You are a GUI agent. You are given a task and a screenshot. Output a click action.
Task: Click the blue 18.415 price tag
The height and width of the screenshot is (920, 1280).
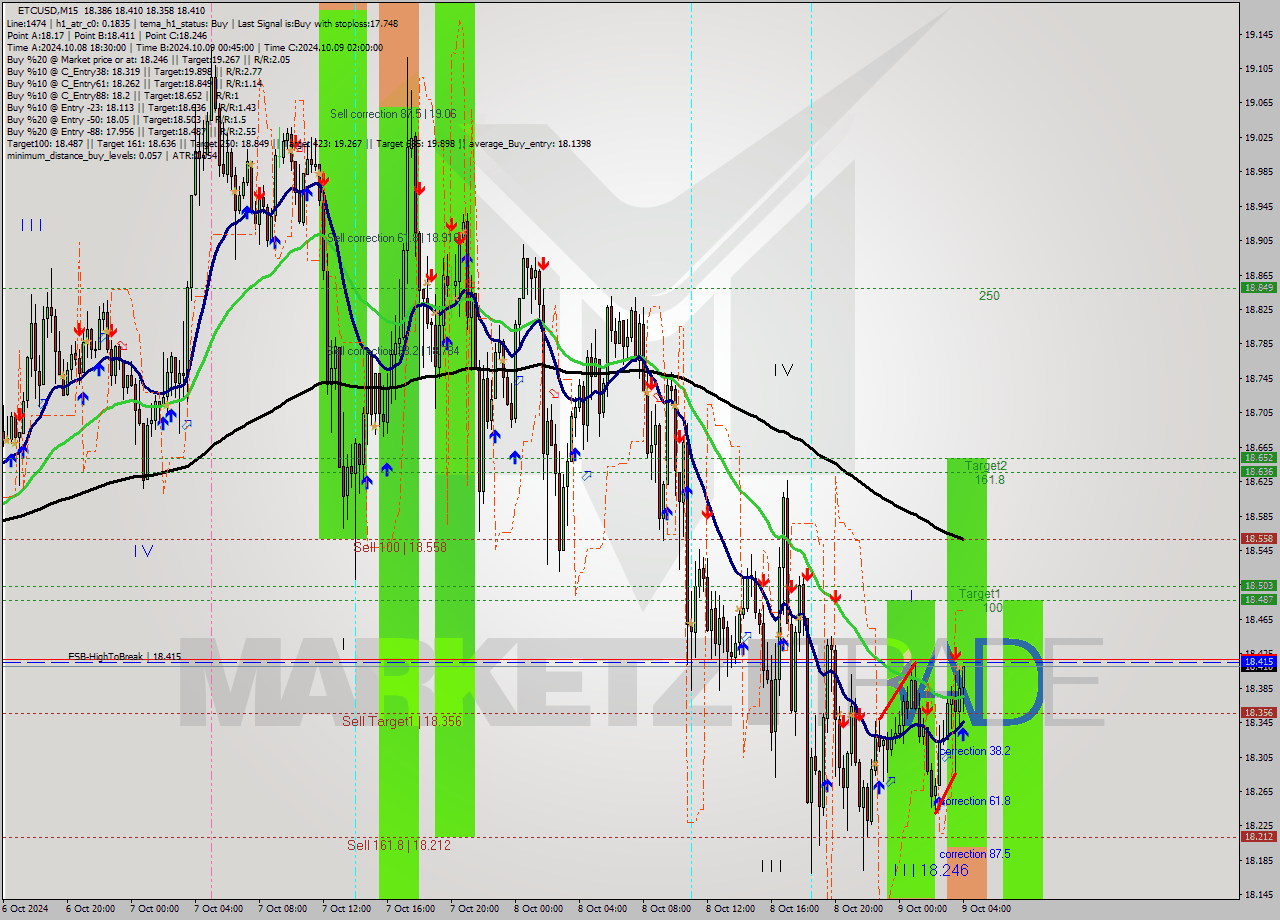pyautogui.click(x=1258, y=661)
